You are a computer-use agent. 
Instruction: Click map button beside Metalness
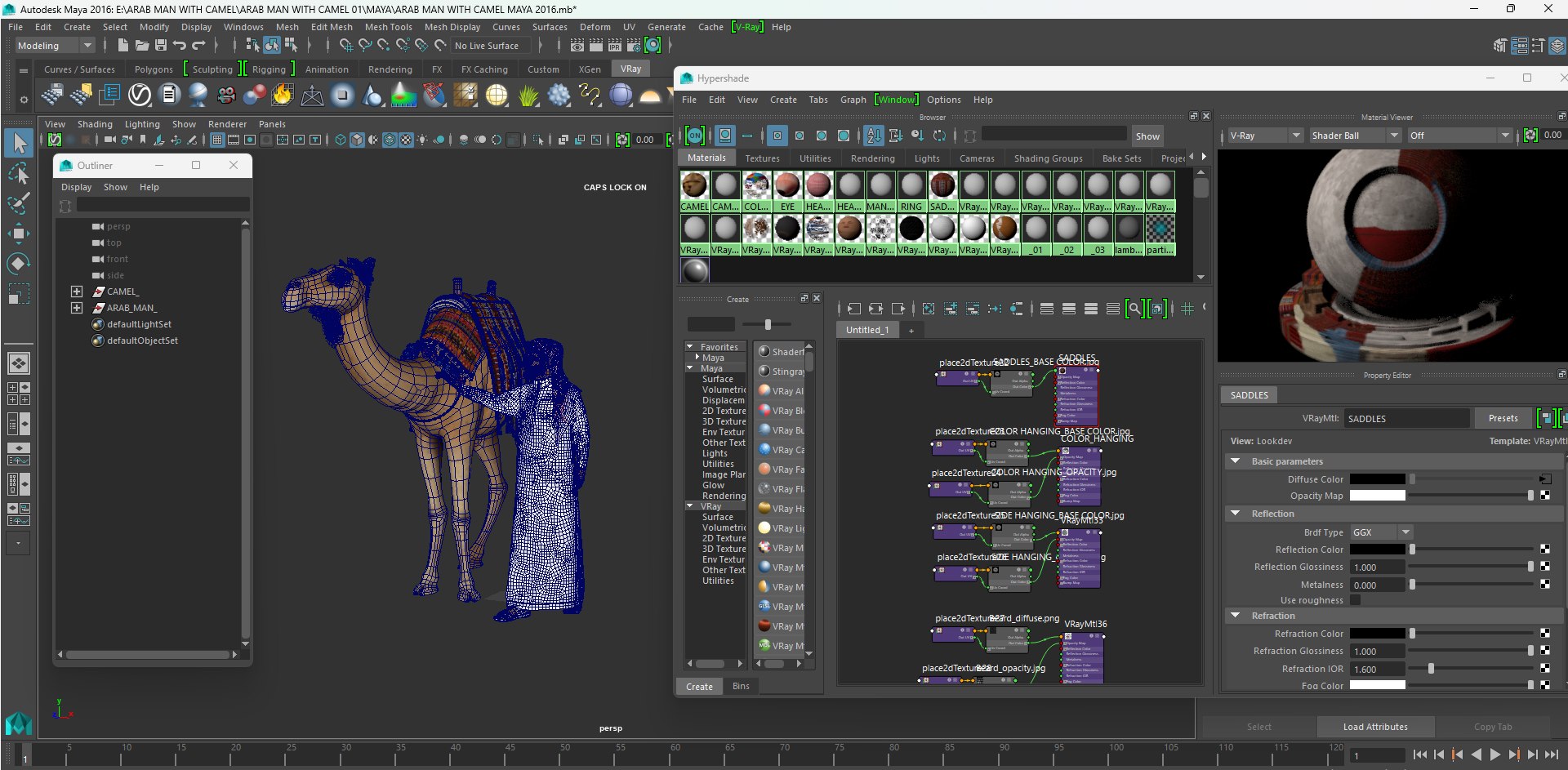coord(1545,585)
